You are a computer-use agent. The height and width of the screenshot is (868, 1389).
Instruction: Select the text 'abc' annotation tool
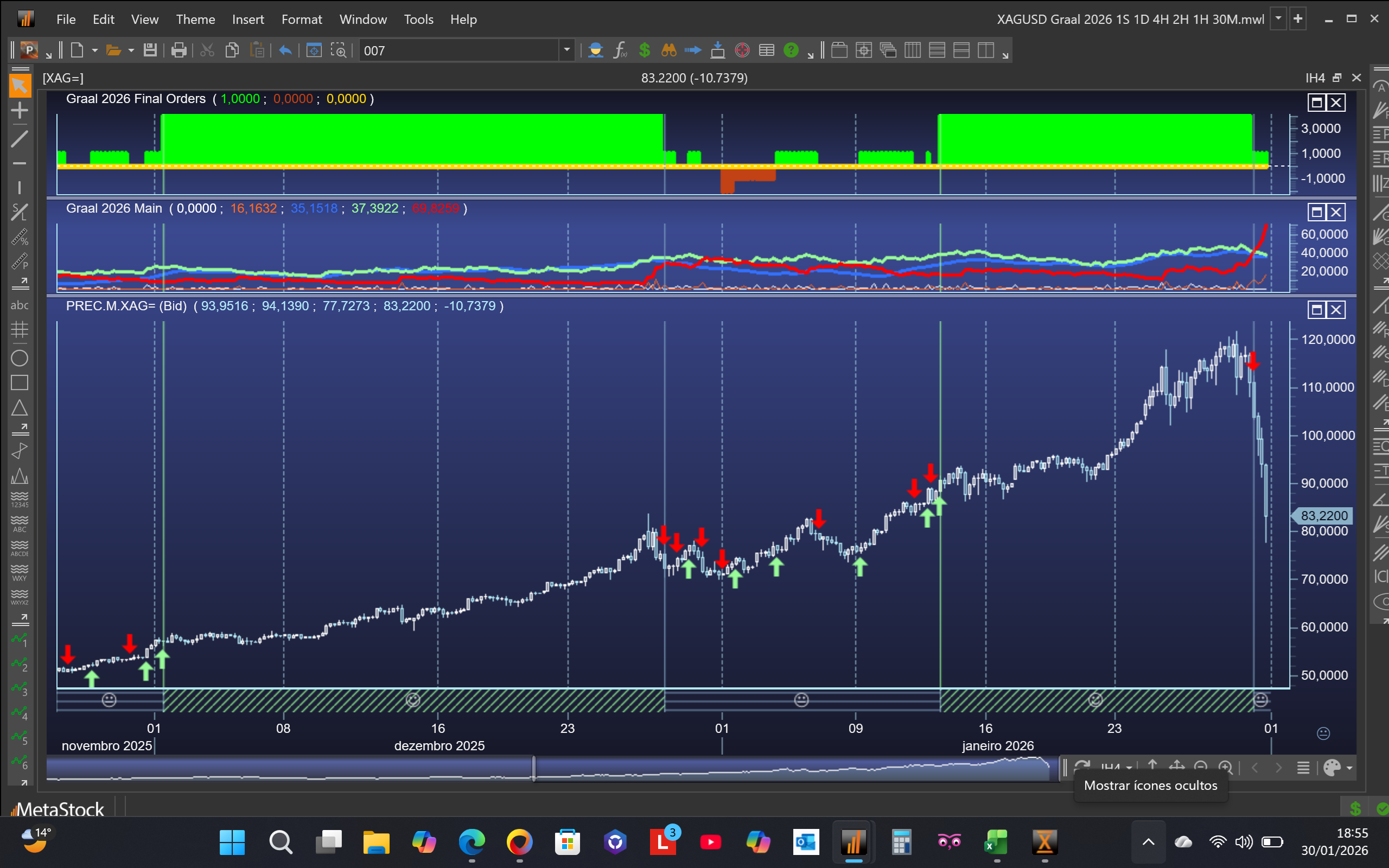pyautogui.click(x=20, y=305)
